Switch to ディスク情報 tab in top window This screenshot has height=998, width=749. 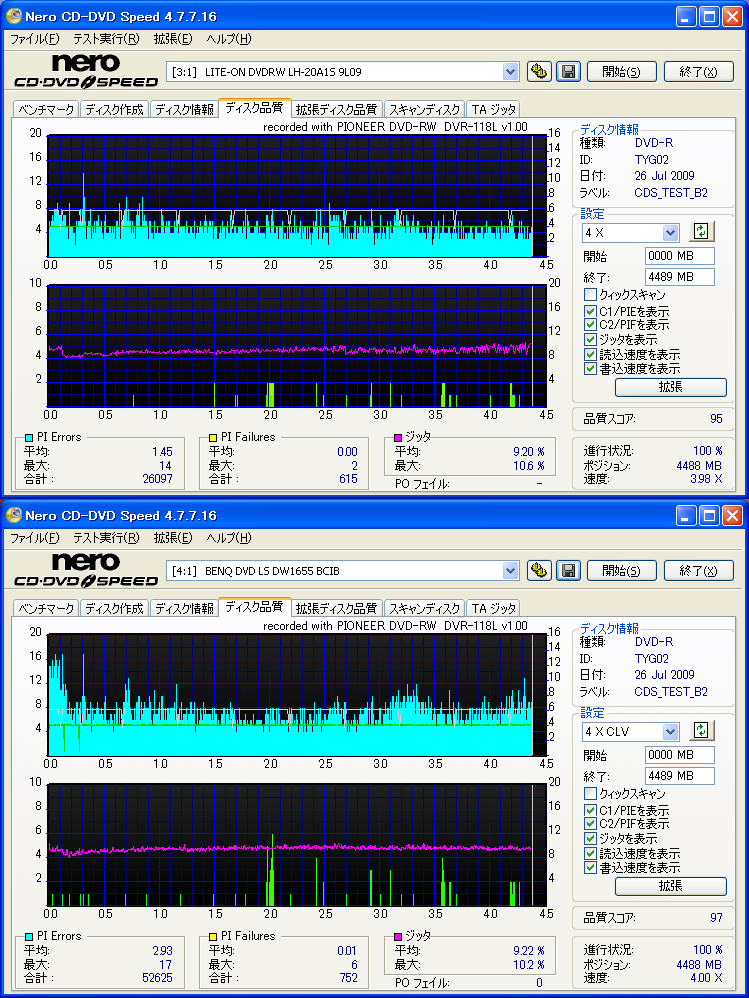[x=185, y=109]
